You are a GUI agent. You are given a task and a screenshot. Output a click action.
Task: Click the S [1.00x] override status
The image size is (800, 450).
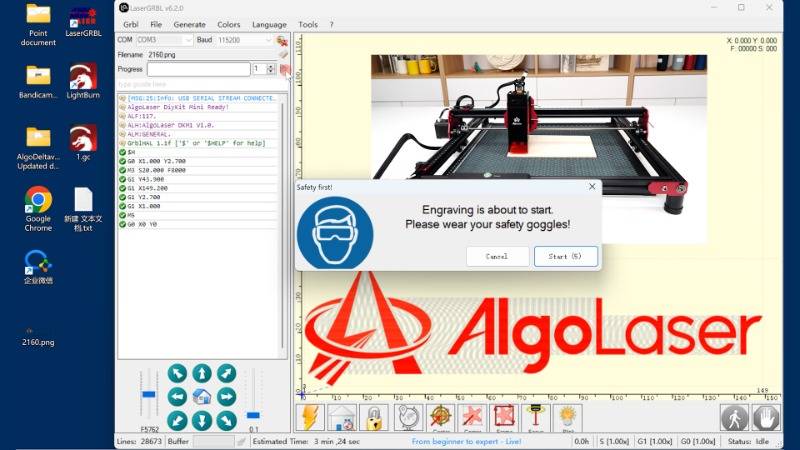pos(614,441)
